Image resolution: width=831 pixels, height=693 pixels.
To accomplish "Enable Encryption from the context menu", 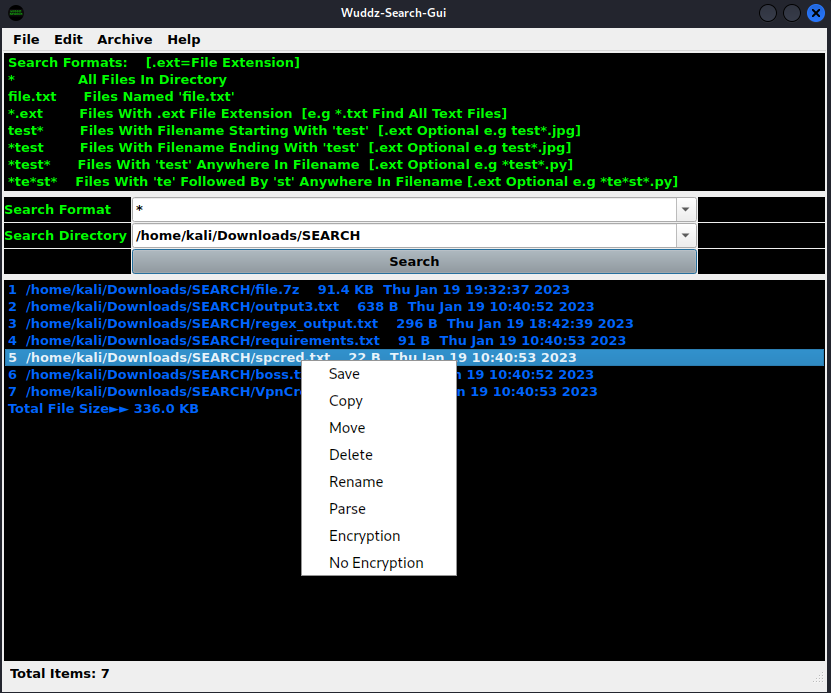I will click(x=365, y=535).
